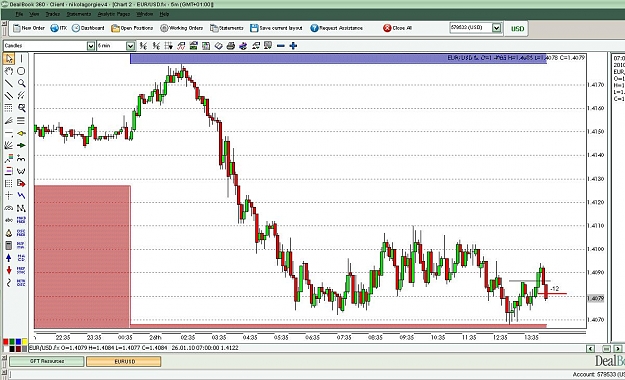The width and height of the screenshot is (625, 380).
Task: Show Open Positions
Action: click(132, 28)
